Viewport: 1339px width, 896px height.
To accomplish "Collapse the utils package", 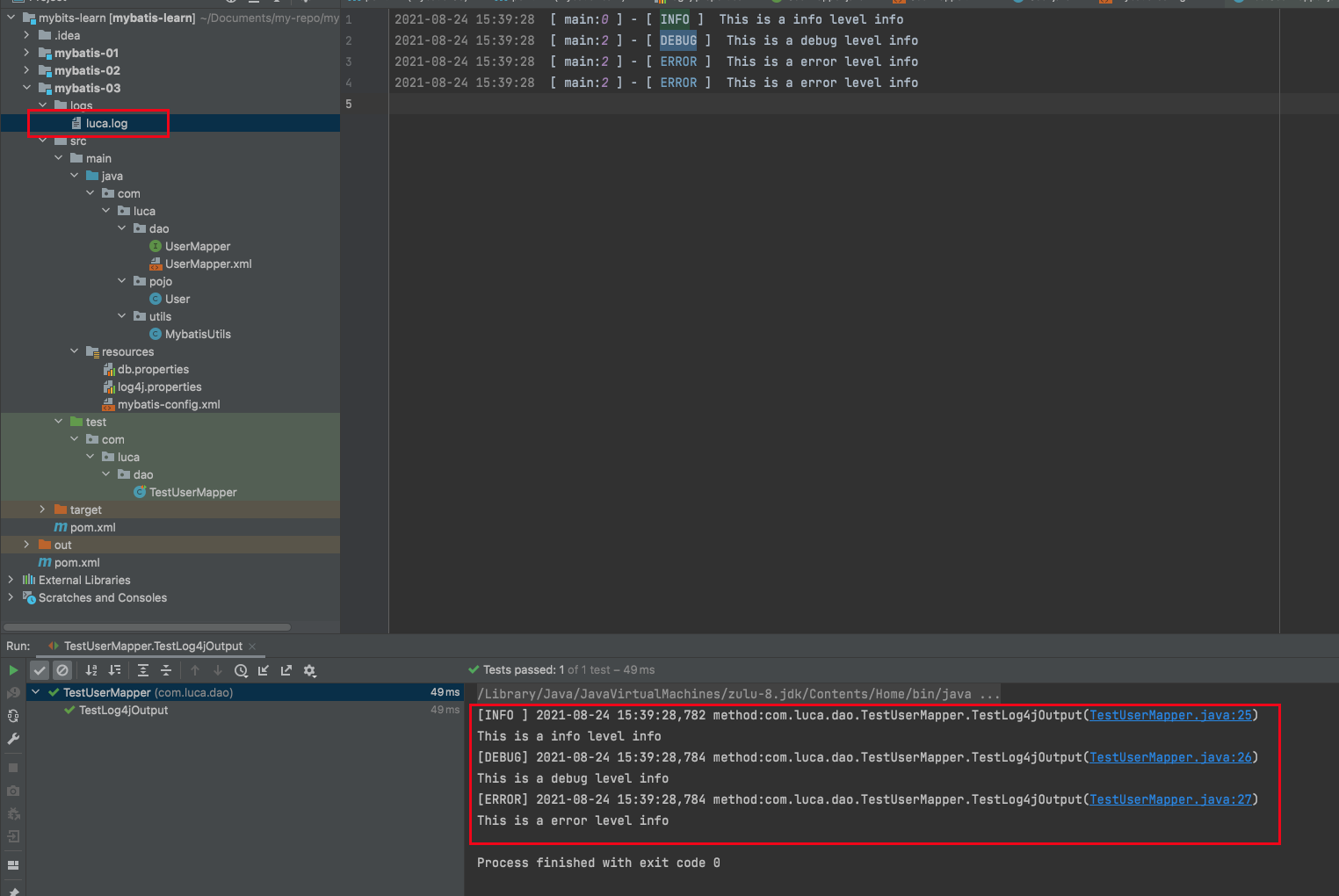I will pyautogui.click(x=121, y=316).
